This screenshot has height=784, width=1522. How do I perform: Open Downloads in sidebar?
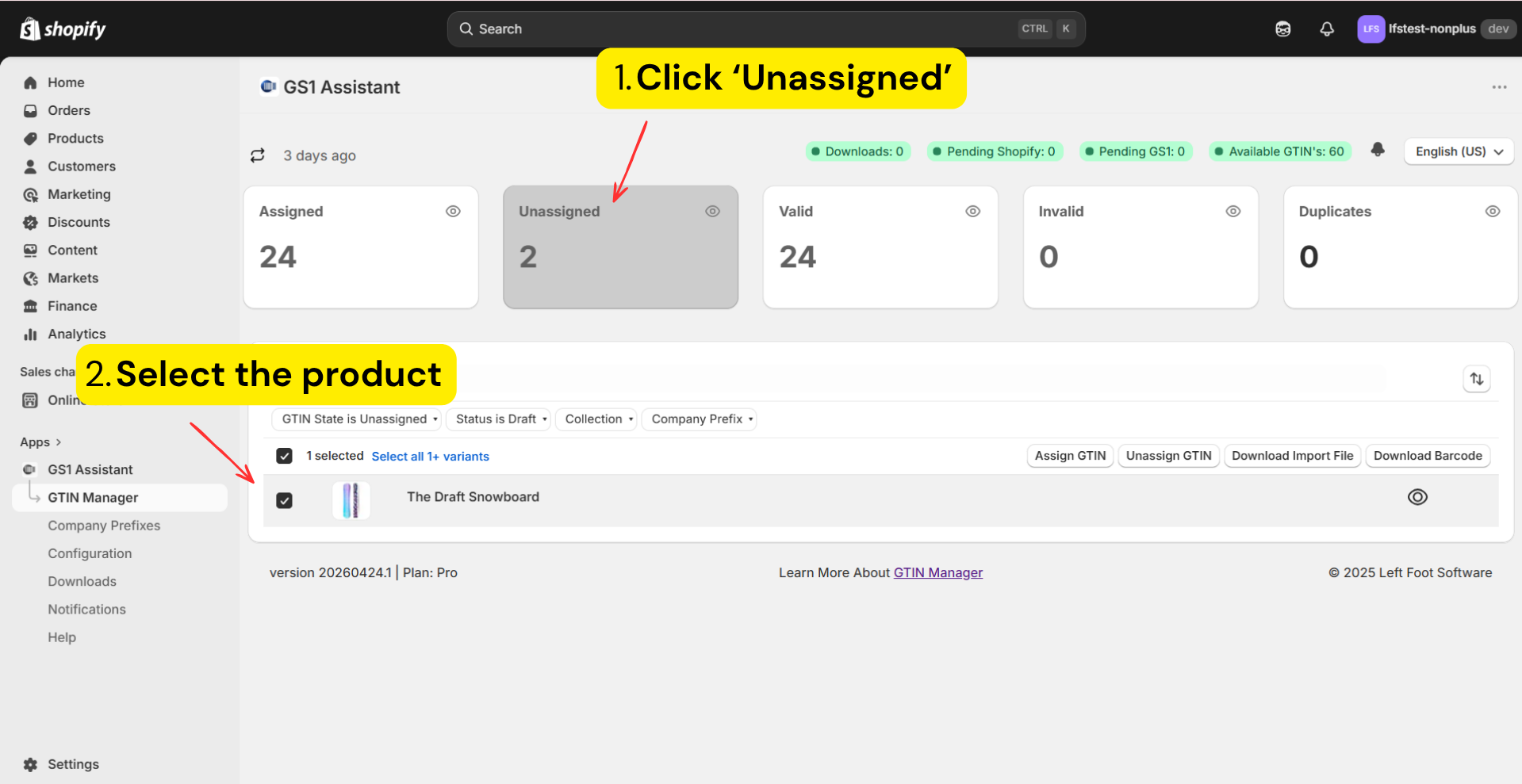click(82, 582)
